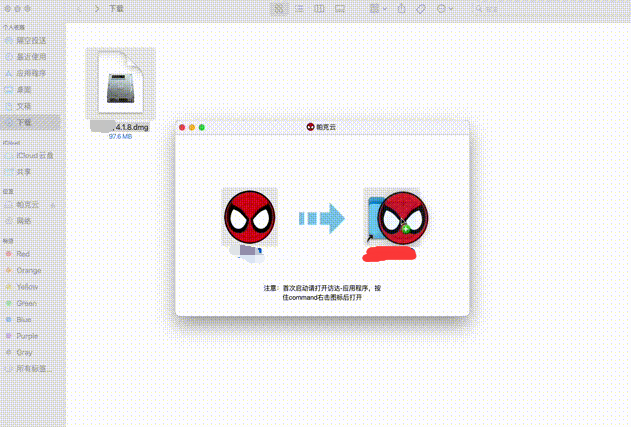Click the Share toolbar icon
This screenshot has width=631, height=427.
click(x=401, y=8)
